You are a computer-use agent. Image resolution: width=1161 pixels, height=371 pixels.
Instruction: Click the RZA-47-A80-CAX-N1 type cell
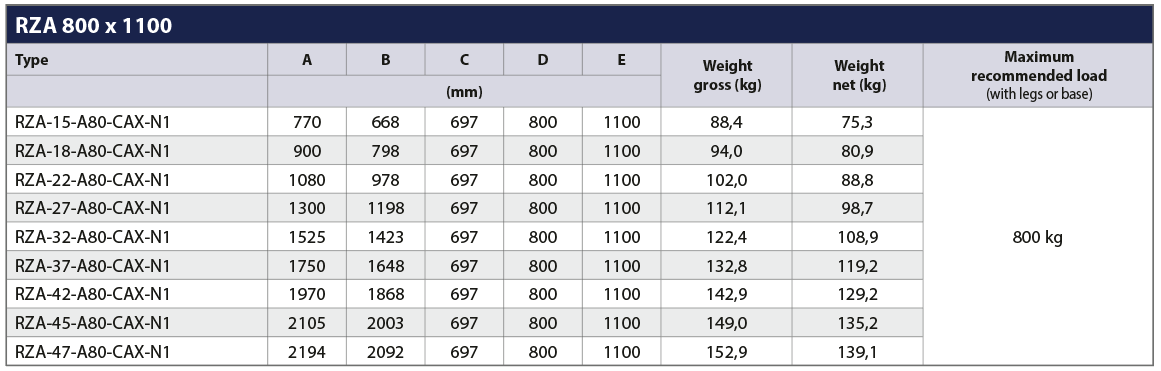click(x=93, y=352)
